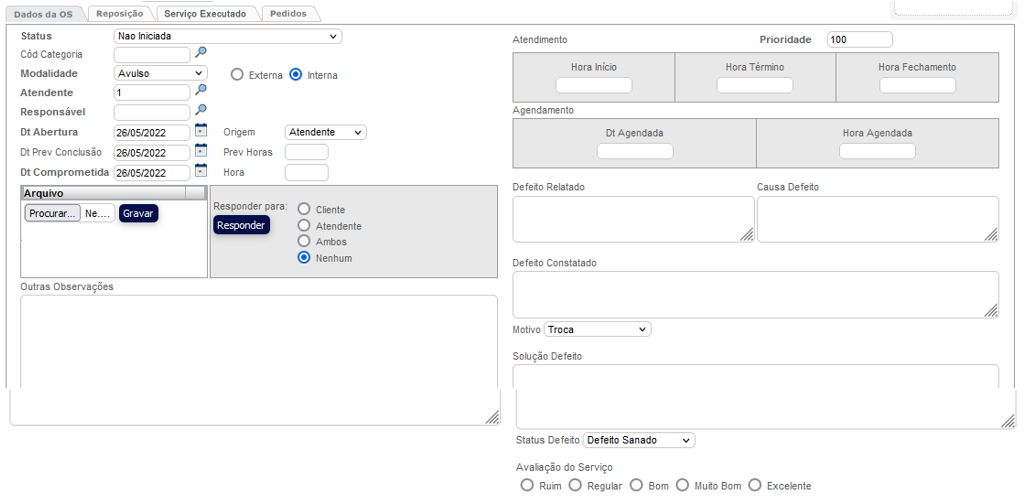Switch to the Reposição tab

[x=120, y=13]
